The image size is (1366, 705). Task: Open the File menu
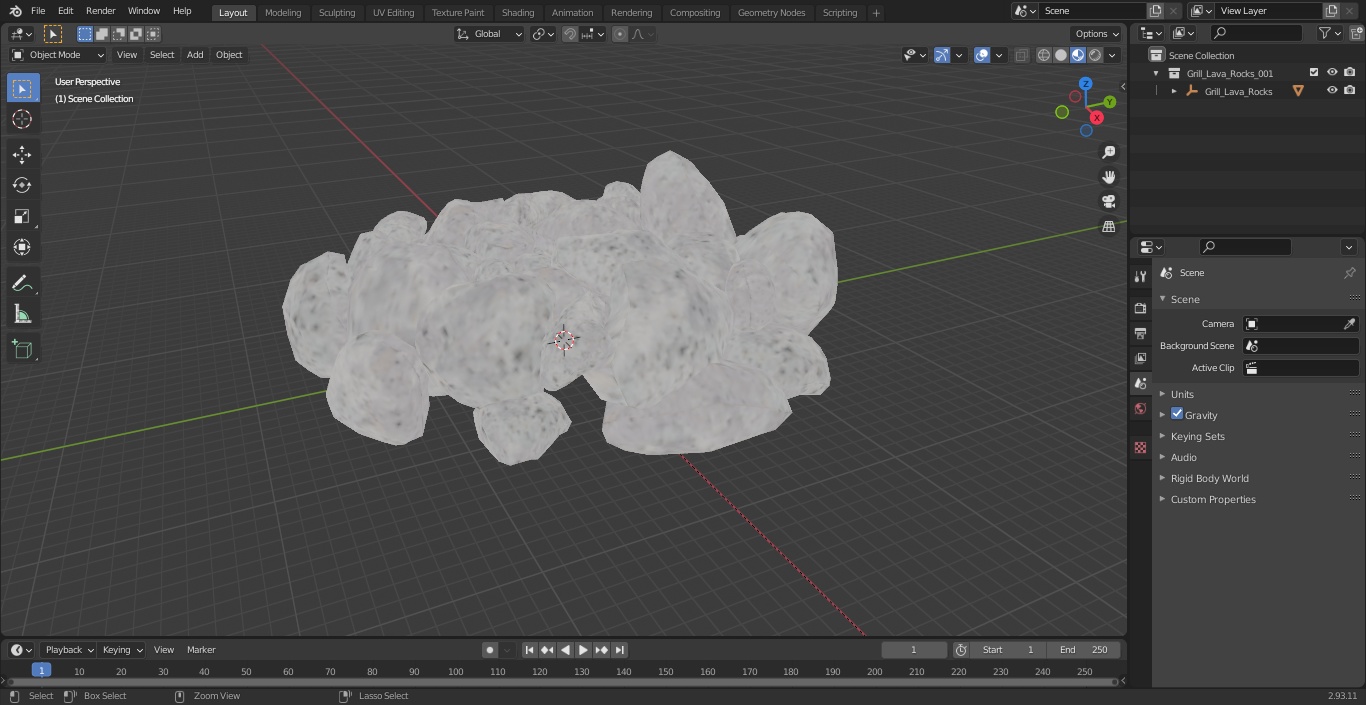point(38,11)
